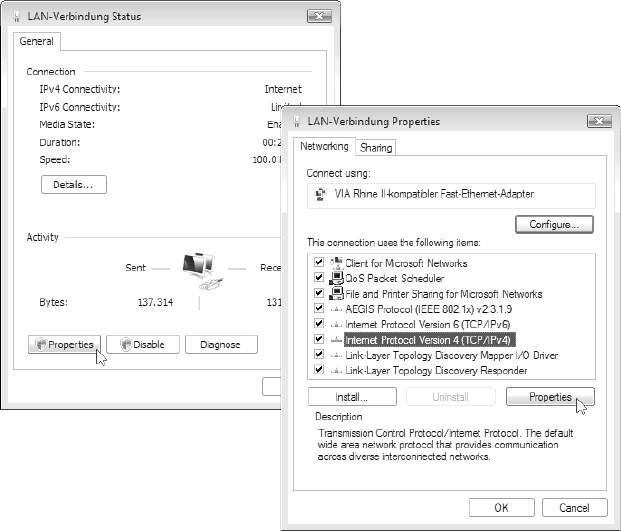Click the IPv4 Connectivity value Internet
Viewport: 621px width, 531px height.
tap(283, 89)
